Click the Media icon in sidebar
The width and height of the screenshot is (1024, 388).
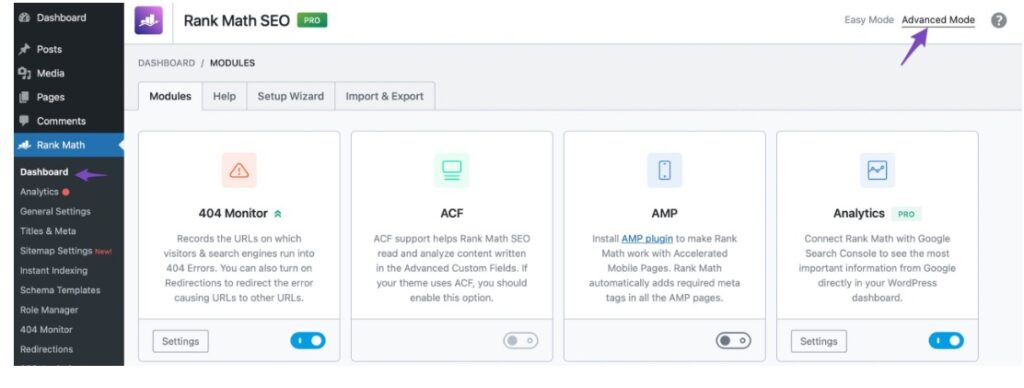[x=25, y=73]
